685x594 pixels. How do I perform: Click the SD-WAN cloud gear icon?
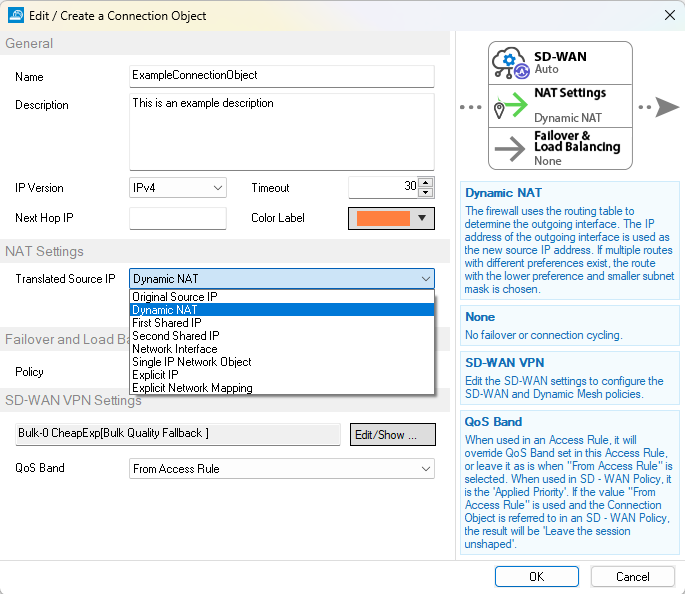point(510,63)
